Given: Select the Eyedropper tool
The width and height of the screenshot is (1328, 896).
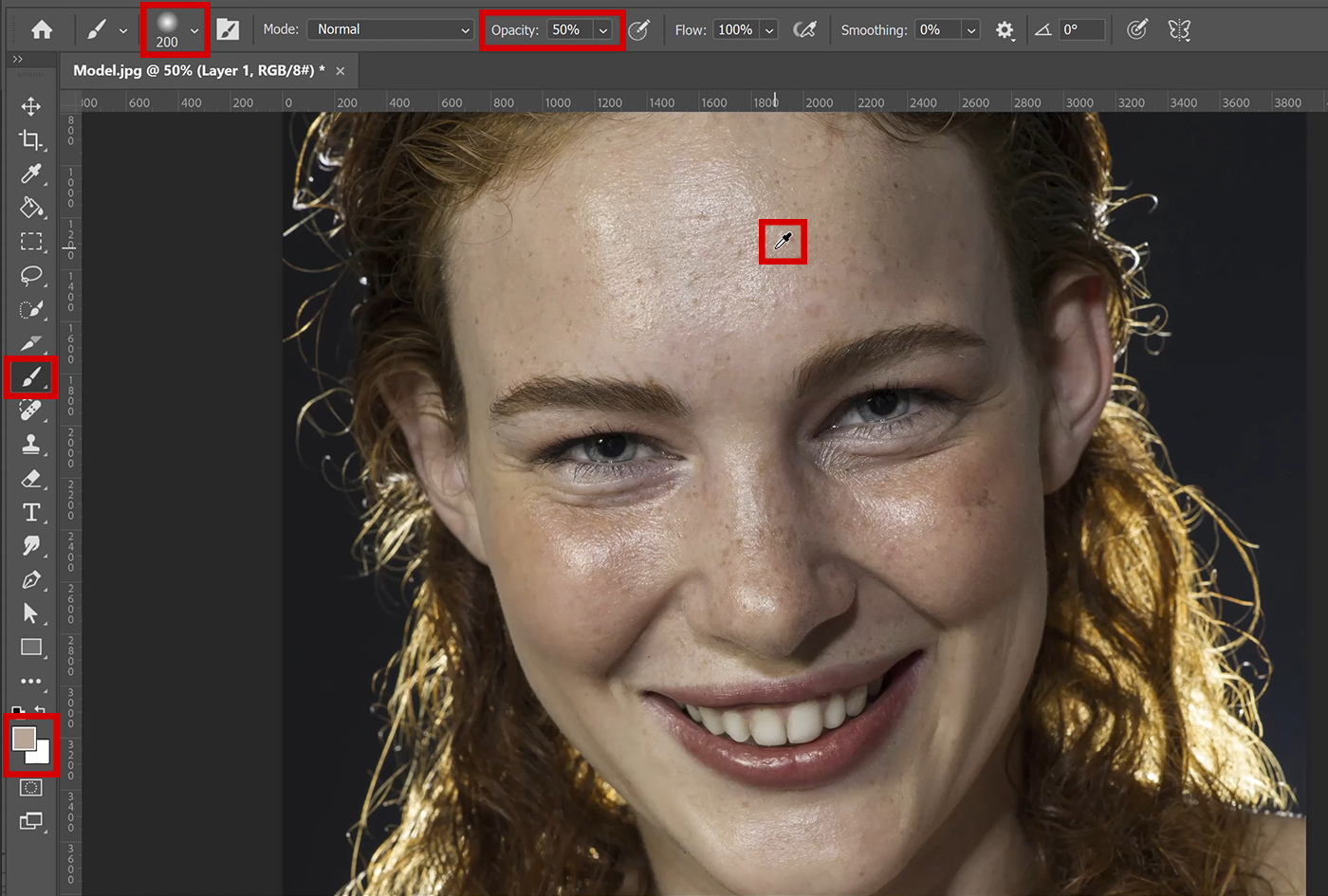Looking at the screenshot, I should pyautogui.click(x=31, y=174).
